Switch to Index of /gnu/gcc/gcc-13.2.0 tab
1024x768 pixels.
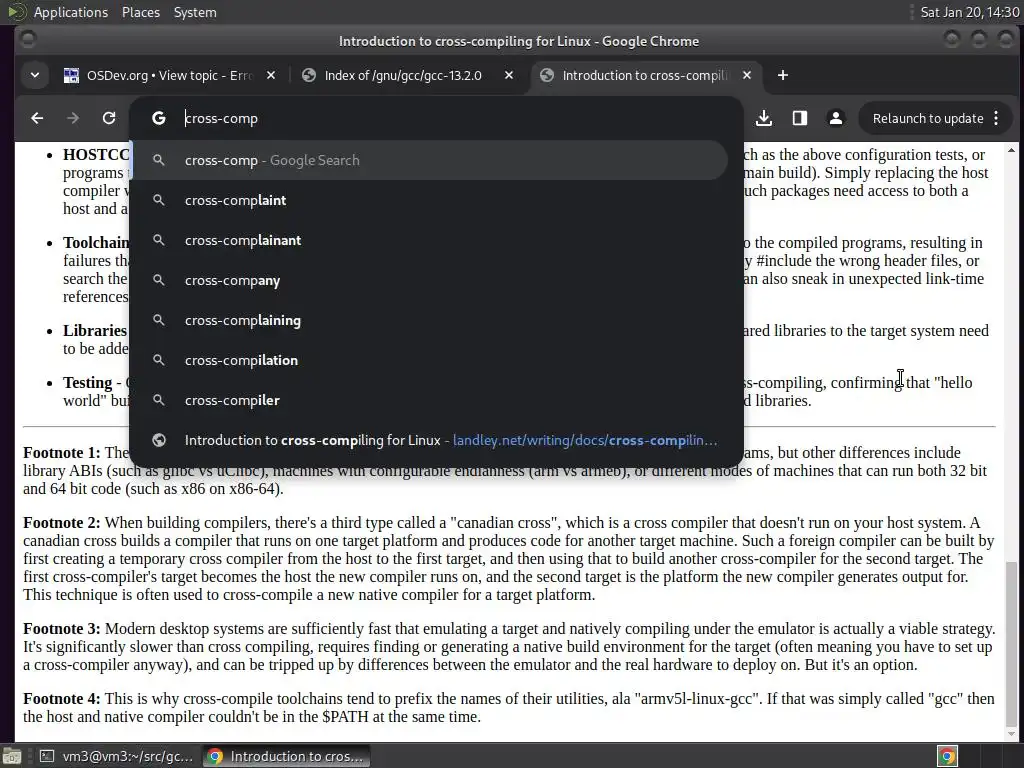tap(408, 75)
